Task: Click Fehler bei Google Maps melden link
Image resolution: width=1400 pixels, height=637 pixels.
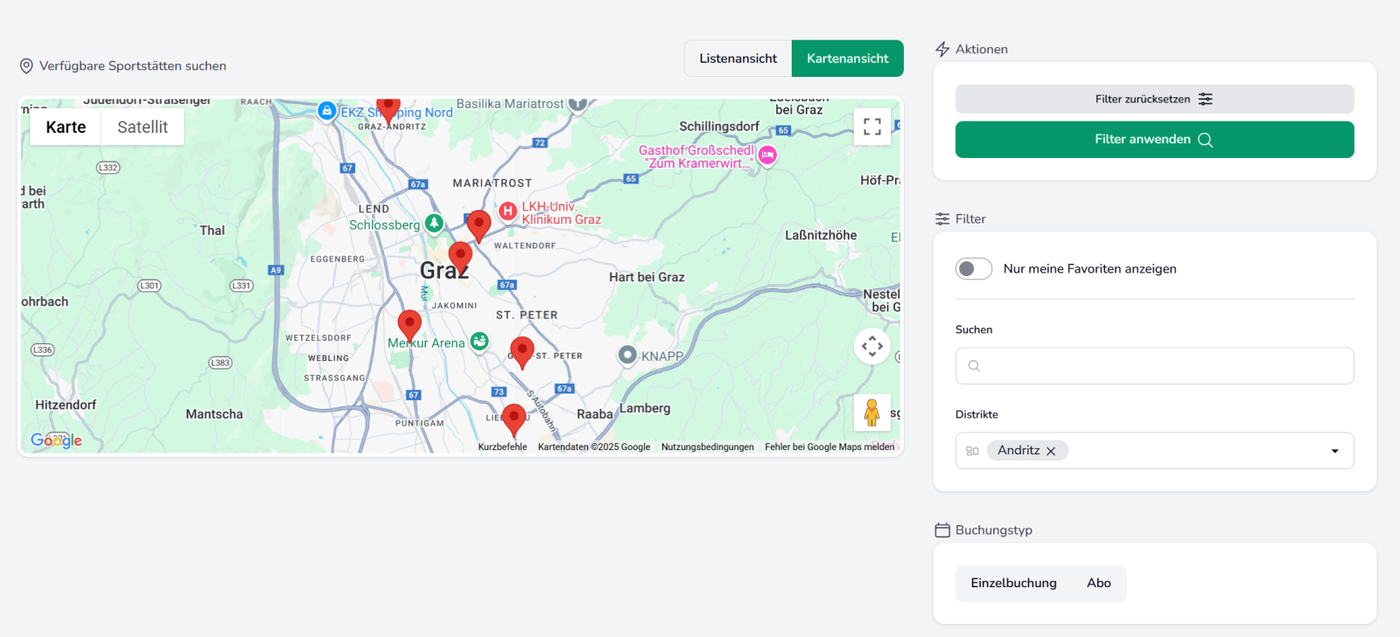Action: (x=830, y=447)
